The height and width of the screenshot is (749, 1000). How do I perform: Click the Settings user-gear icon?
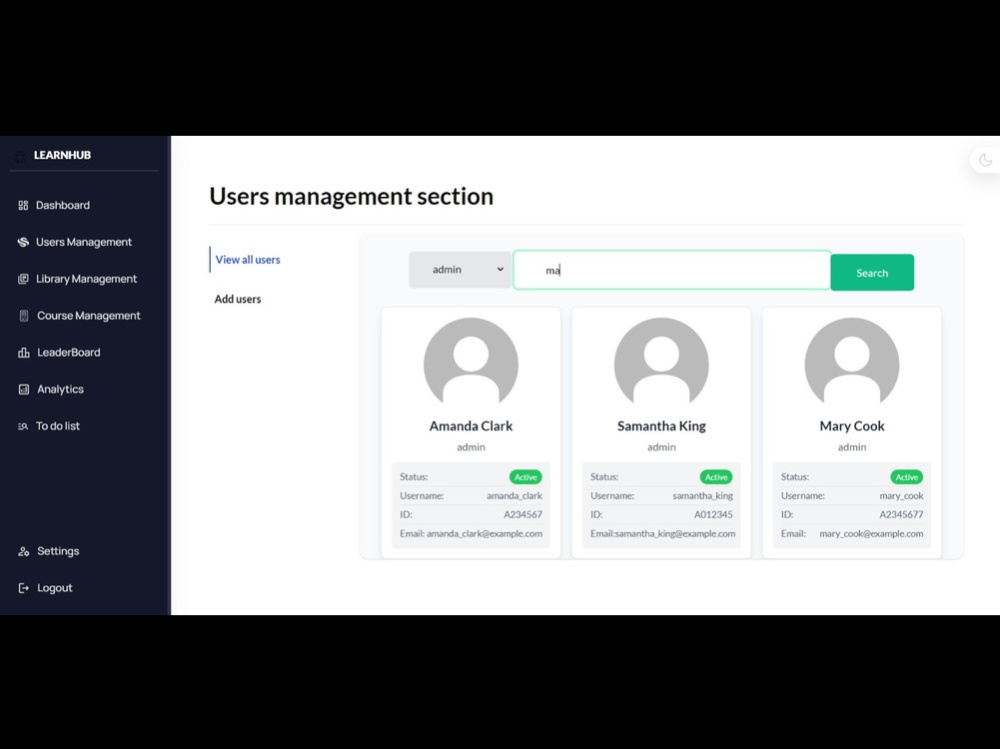coord(24,551)
